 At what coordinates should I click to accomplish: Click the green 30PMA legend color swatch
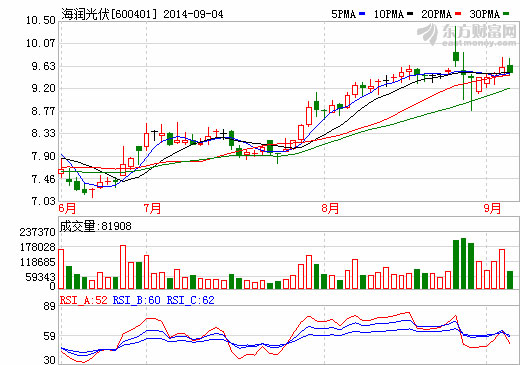(506, 14)
